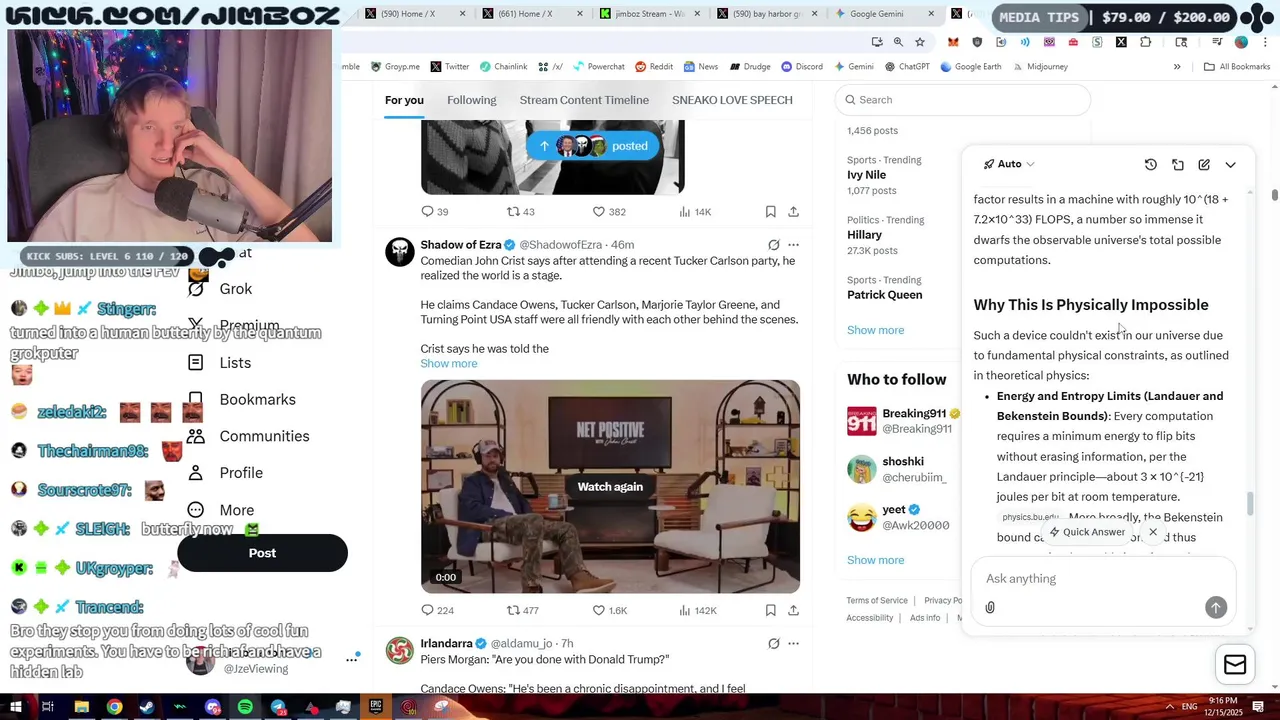Bookmark the Shadow of Ezra post
Viewport: 1280px width, 720px height.
point(770,610)
